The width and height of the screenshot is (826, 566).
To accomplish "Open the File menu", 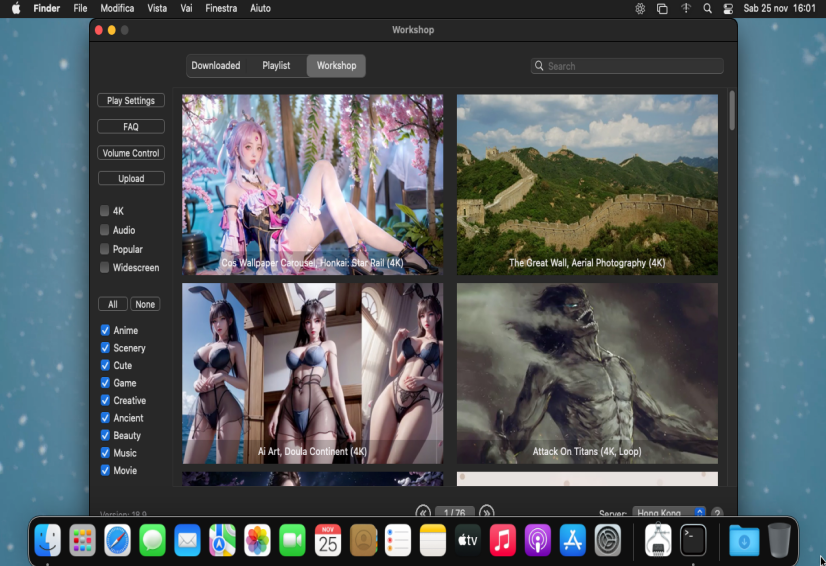I will [x=80, y=8].
